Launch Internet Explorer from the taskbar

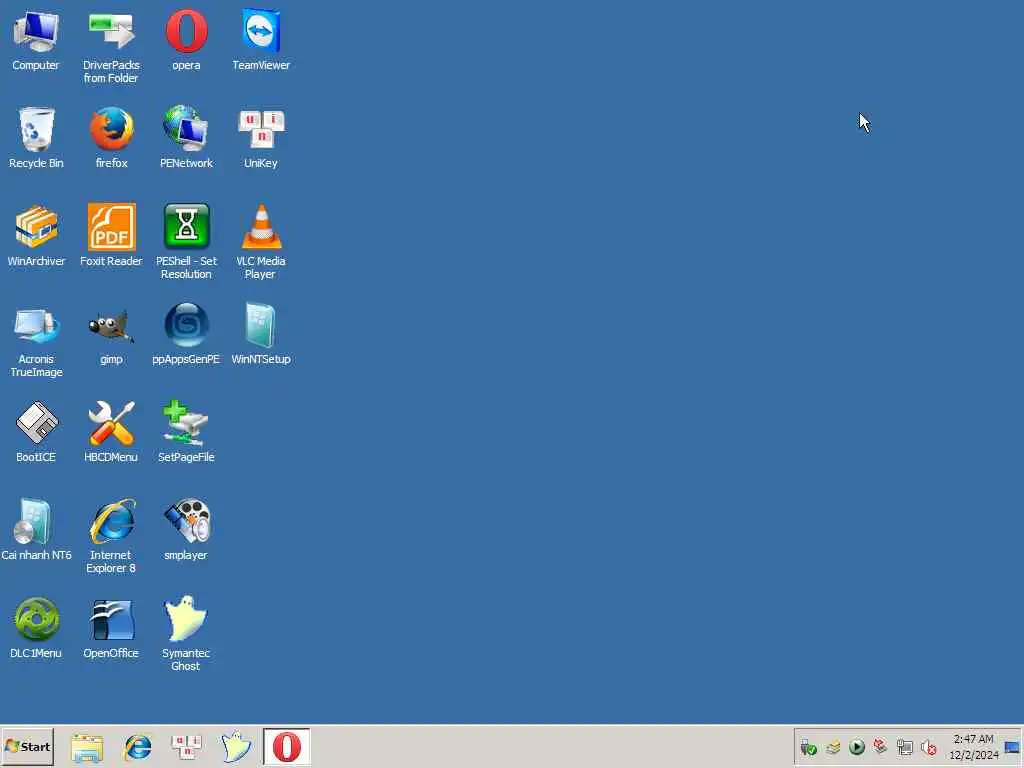coord(137,747)
